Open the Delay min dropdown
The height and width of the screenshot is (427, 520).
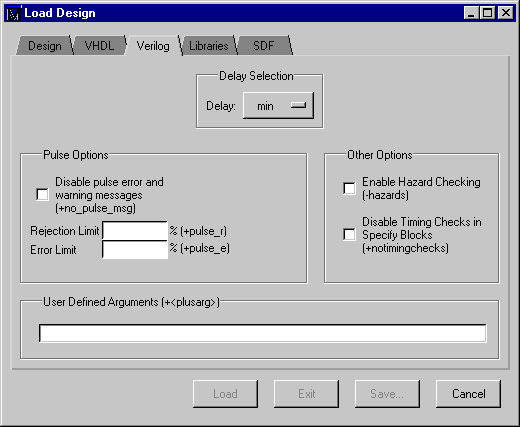pyautogui.click(x=278, y=106)
